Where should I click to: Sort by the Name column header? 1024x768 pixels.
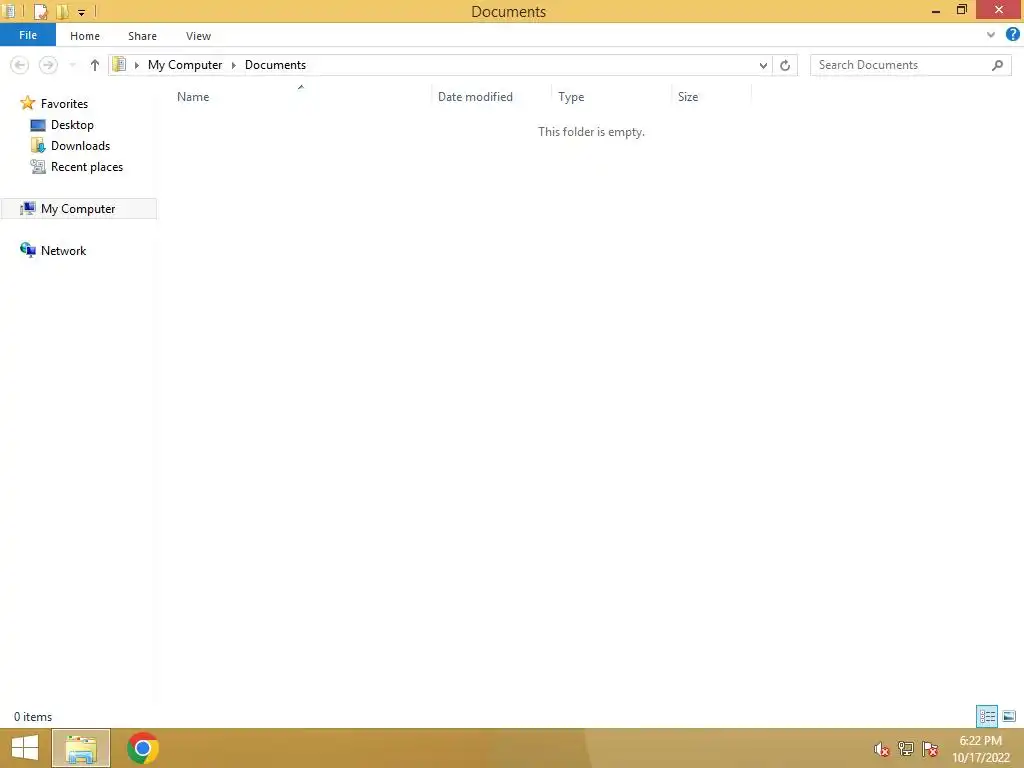tap(193, 97)
